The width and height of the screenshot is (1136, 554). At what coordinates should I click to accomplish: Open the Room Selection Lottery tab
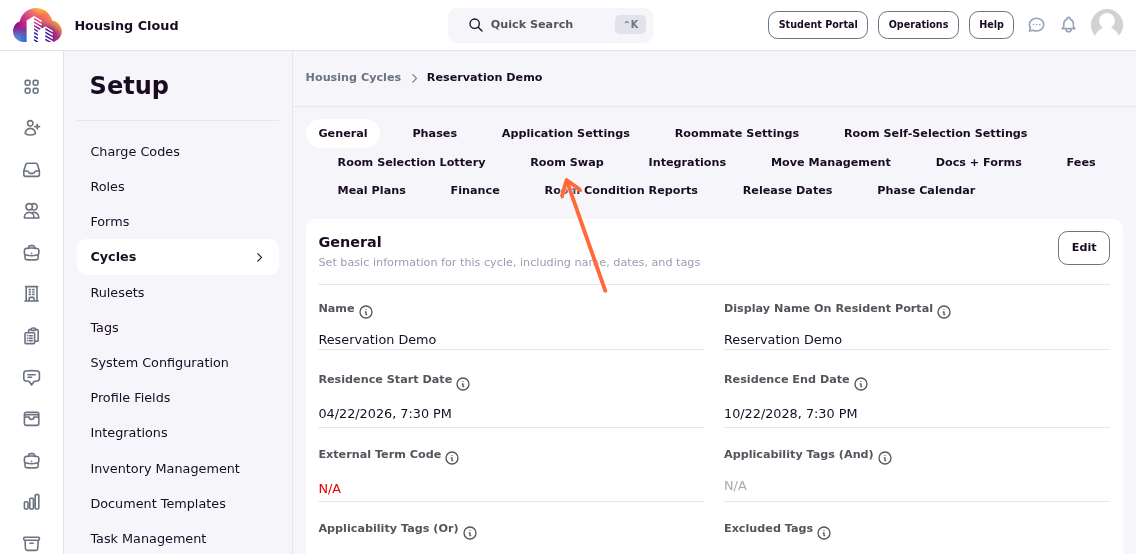pos(412,162)
